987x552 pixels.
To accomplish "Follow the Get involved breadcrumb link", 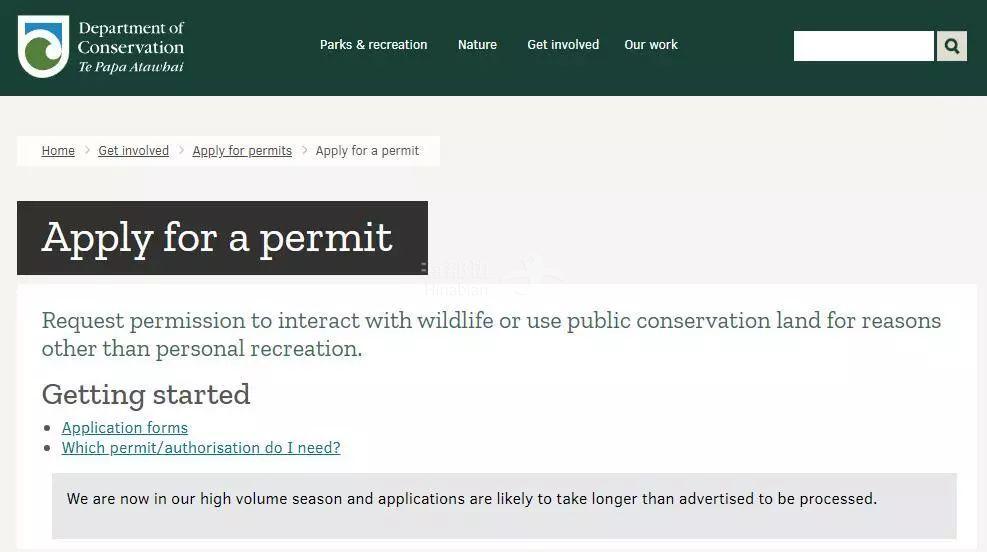I will coord(133,151).
